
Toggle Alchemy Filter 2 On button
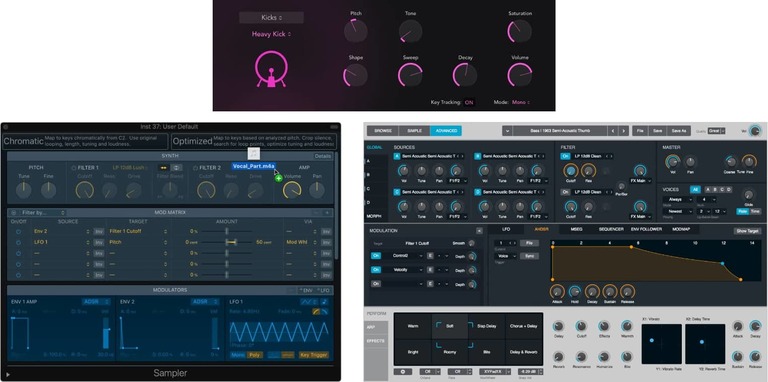565,192
